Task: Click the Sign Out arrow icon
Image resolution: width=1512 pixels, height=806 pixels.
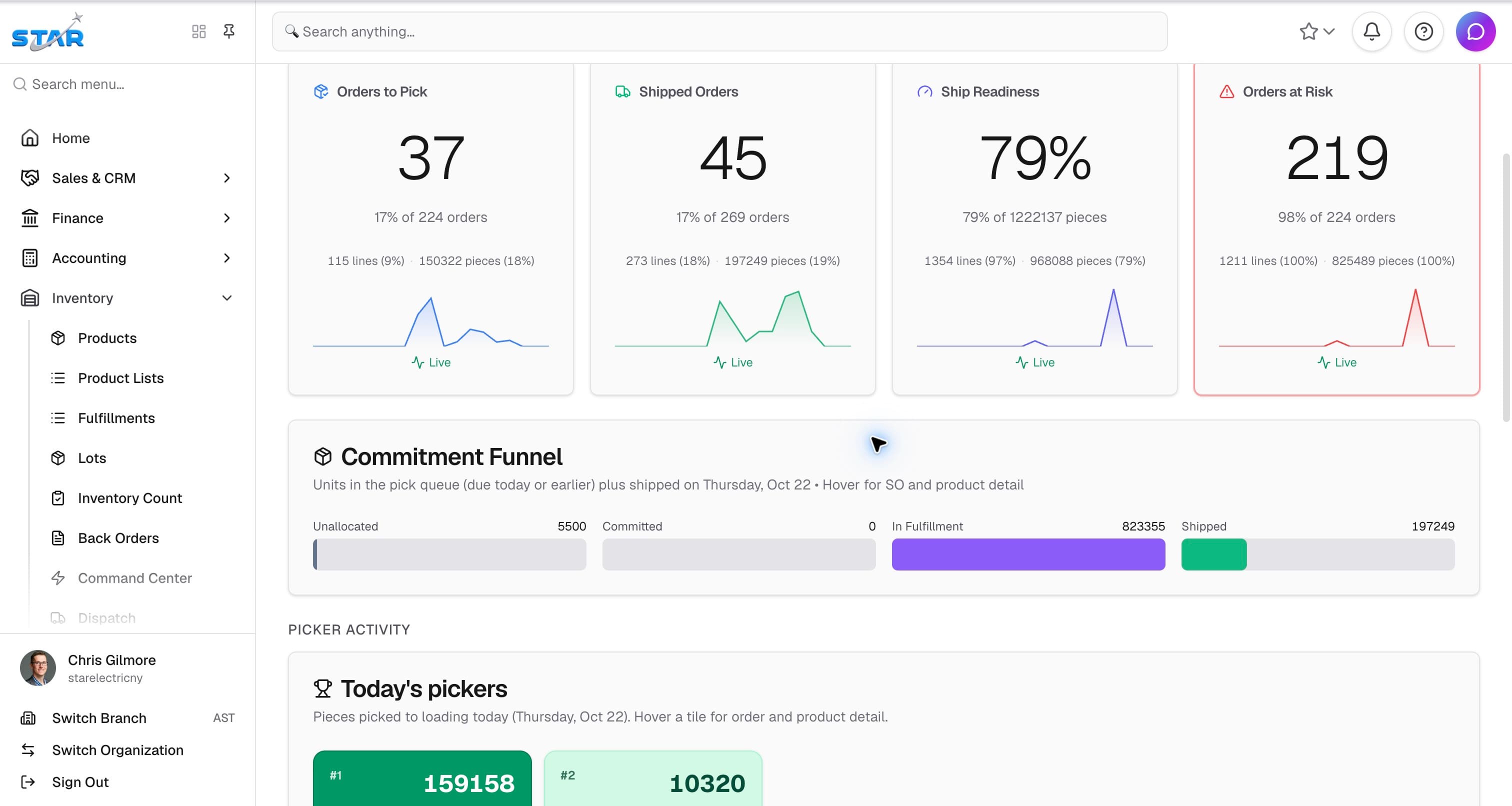Action: point(28,782)
